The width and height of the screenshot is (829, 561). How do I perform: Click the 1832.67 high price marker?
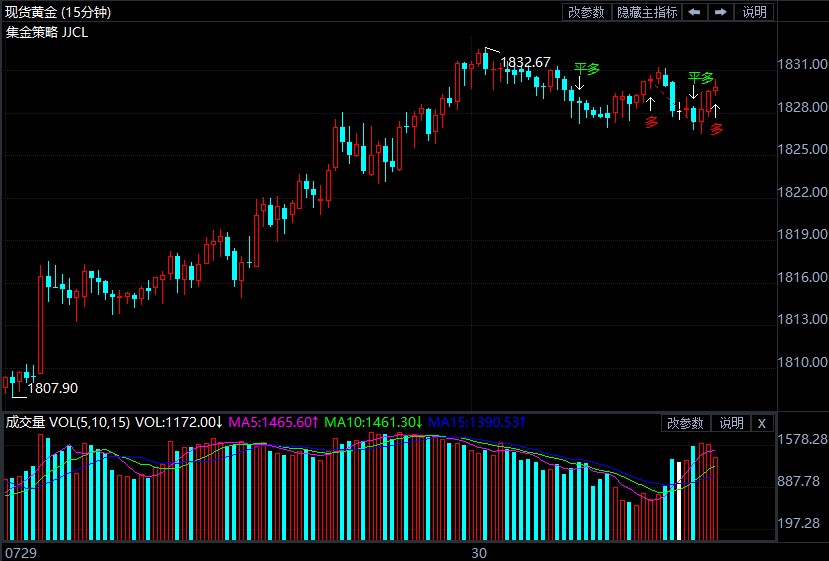click(x=525, y=62)
